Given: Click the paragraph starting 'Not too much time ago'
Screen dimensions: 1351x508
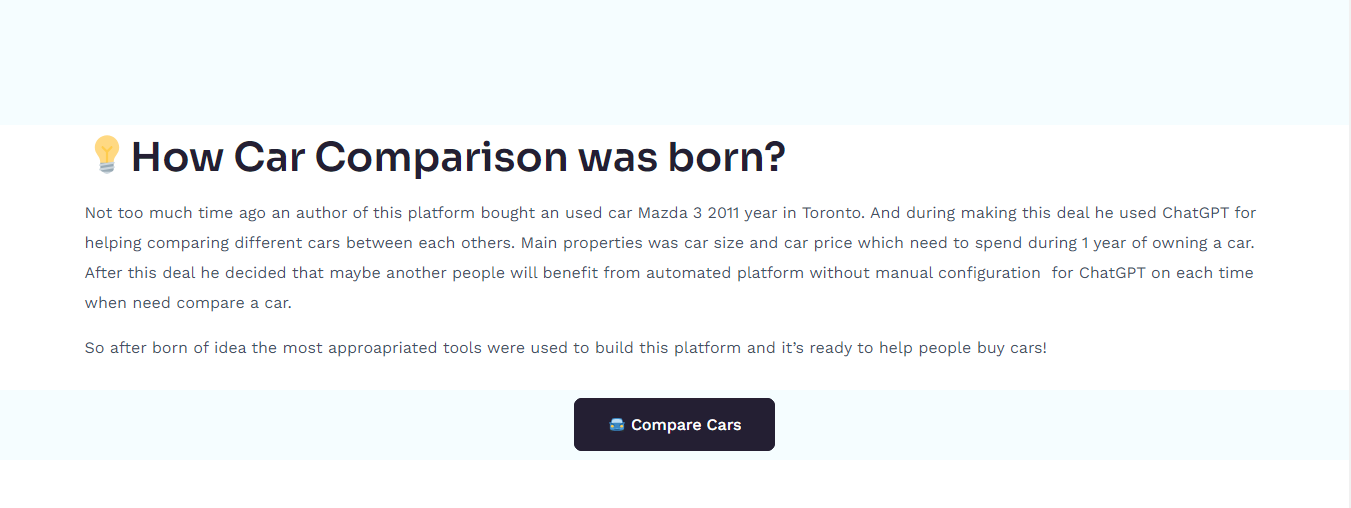Looking at the screenshot, I should [x=671, y=258].
